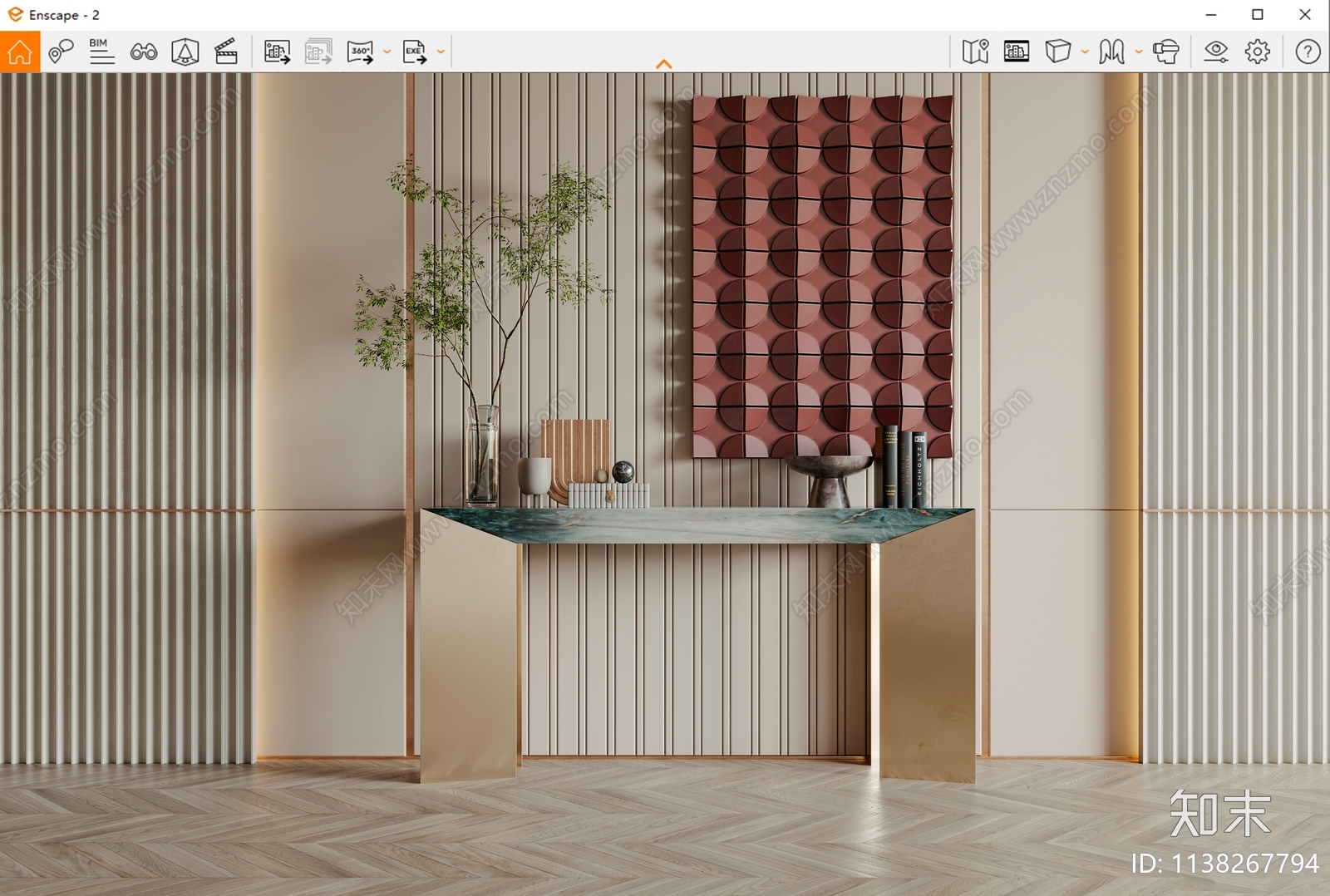Screen dimensions: 1330x896
Task: Open the Help question mark icon
Action: point(1308,52)
